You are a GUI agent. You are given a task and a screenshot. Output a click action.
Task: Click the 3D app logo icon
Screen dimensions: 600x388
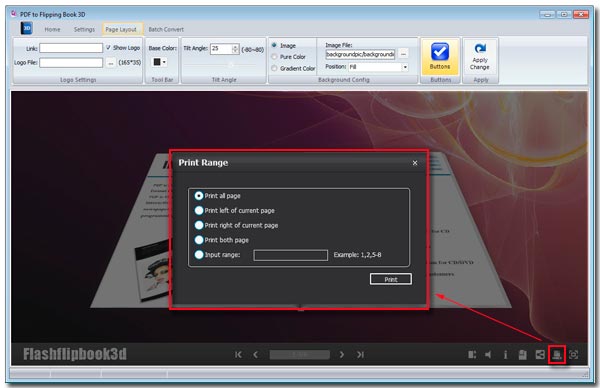coord(26,28)
